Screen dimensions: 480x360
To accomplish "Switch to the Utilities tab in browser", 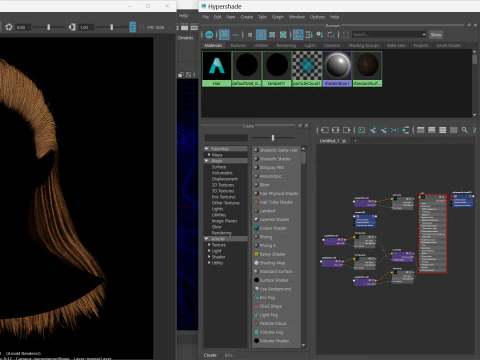I will [261, 45].
